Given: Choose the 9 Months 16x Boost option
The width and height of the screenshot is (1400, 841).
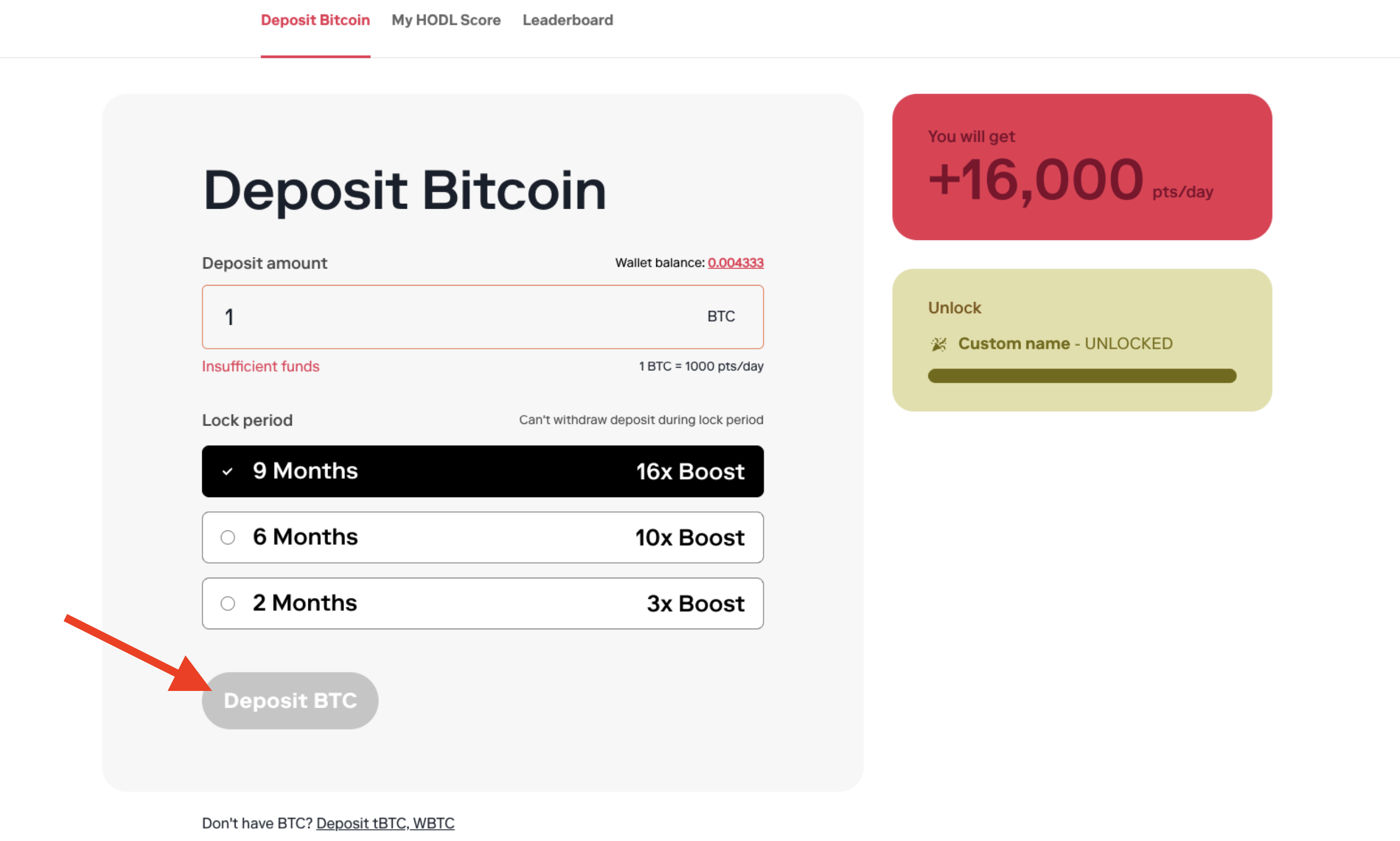Looking at the screenshot, I should pos(482,471).
